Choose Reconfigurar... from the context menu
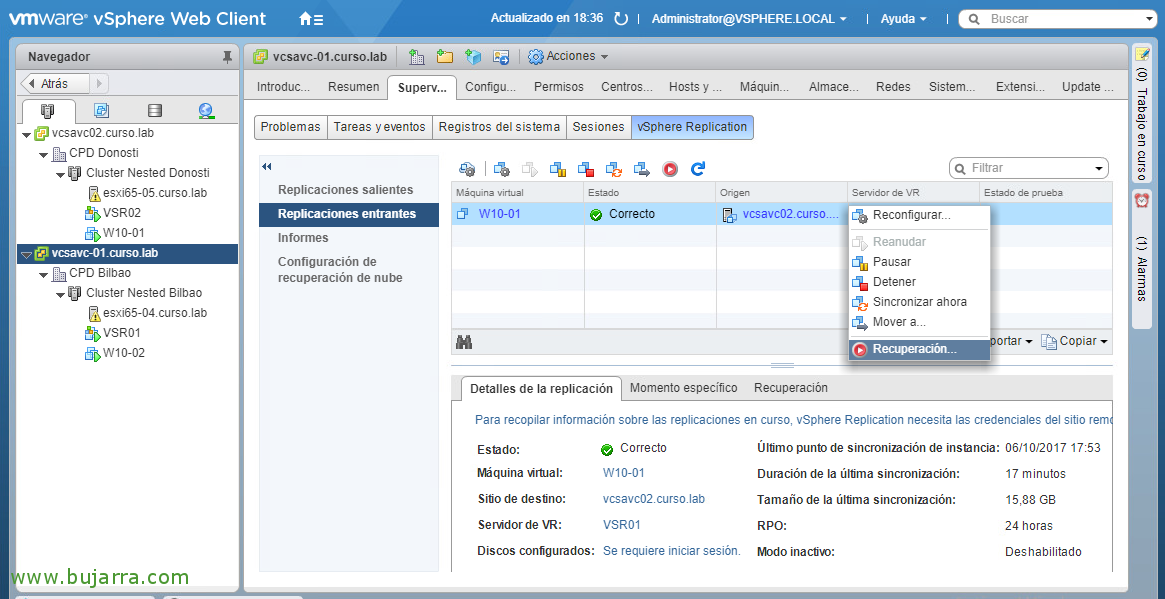The height and width of the screenshot is (599, 1165). tap(919, 216)
